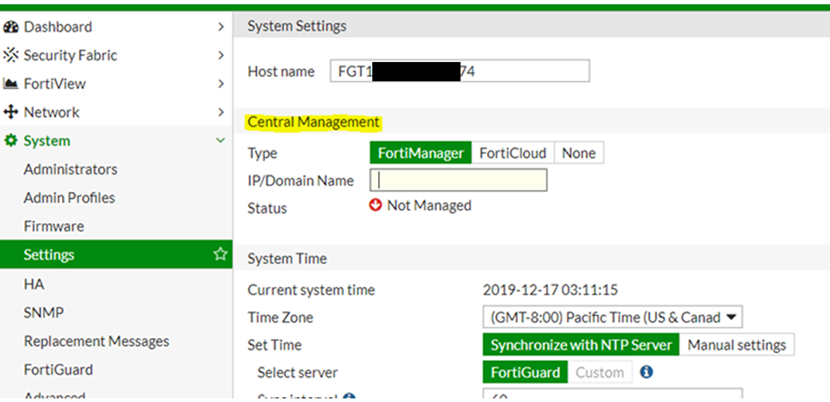Screen dimensions: 830x402
Task: Click the red Not Managed status icon
Action: pos(376,206)
